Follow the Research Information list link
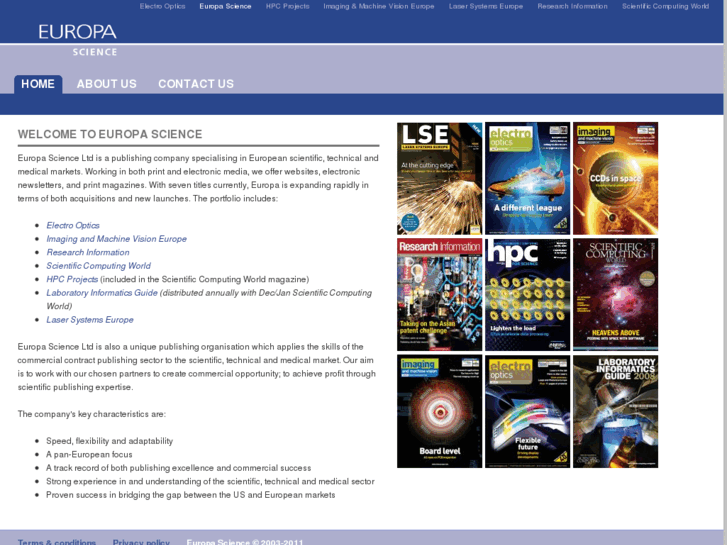 coord(88,252)
